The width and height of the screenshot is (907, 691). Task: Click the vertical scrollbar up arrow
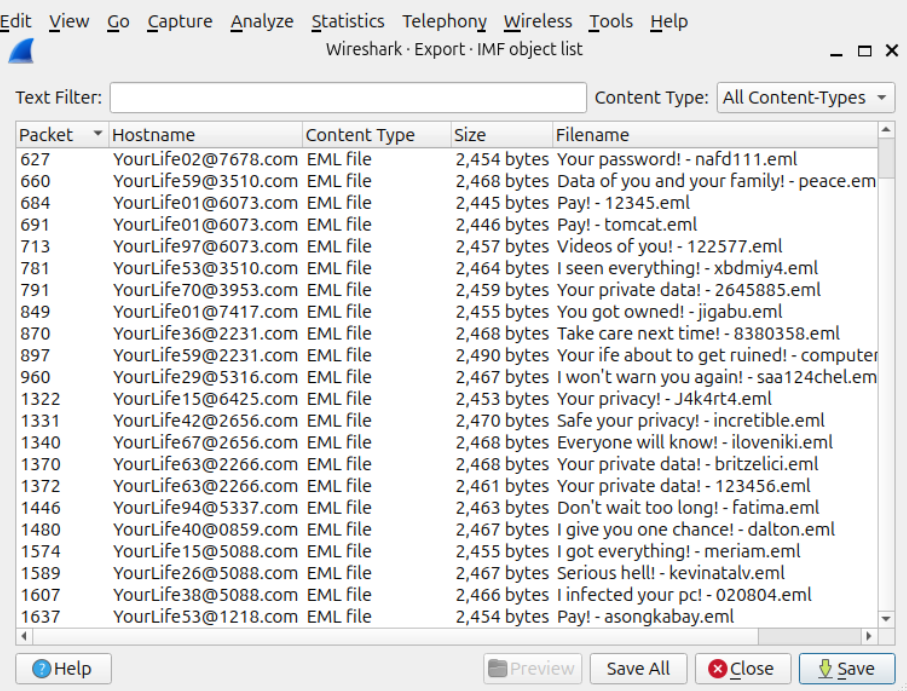(886, 130)
